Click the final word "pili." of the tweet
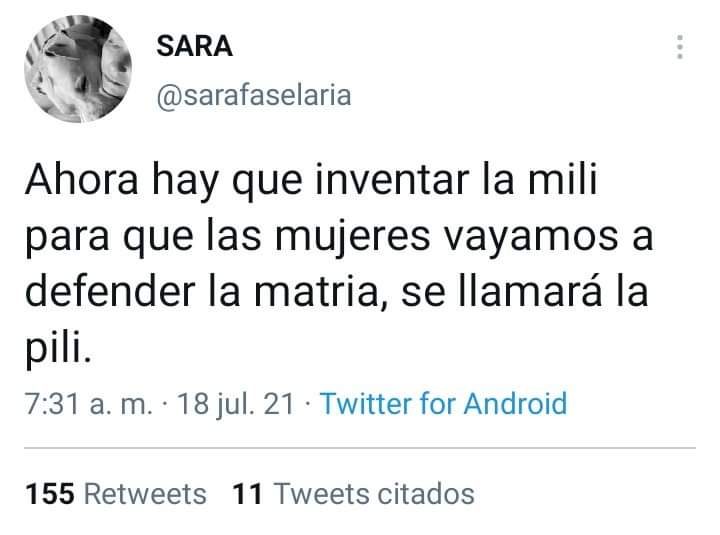 pyautogui.click(x=58, y=348)
